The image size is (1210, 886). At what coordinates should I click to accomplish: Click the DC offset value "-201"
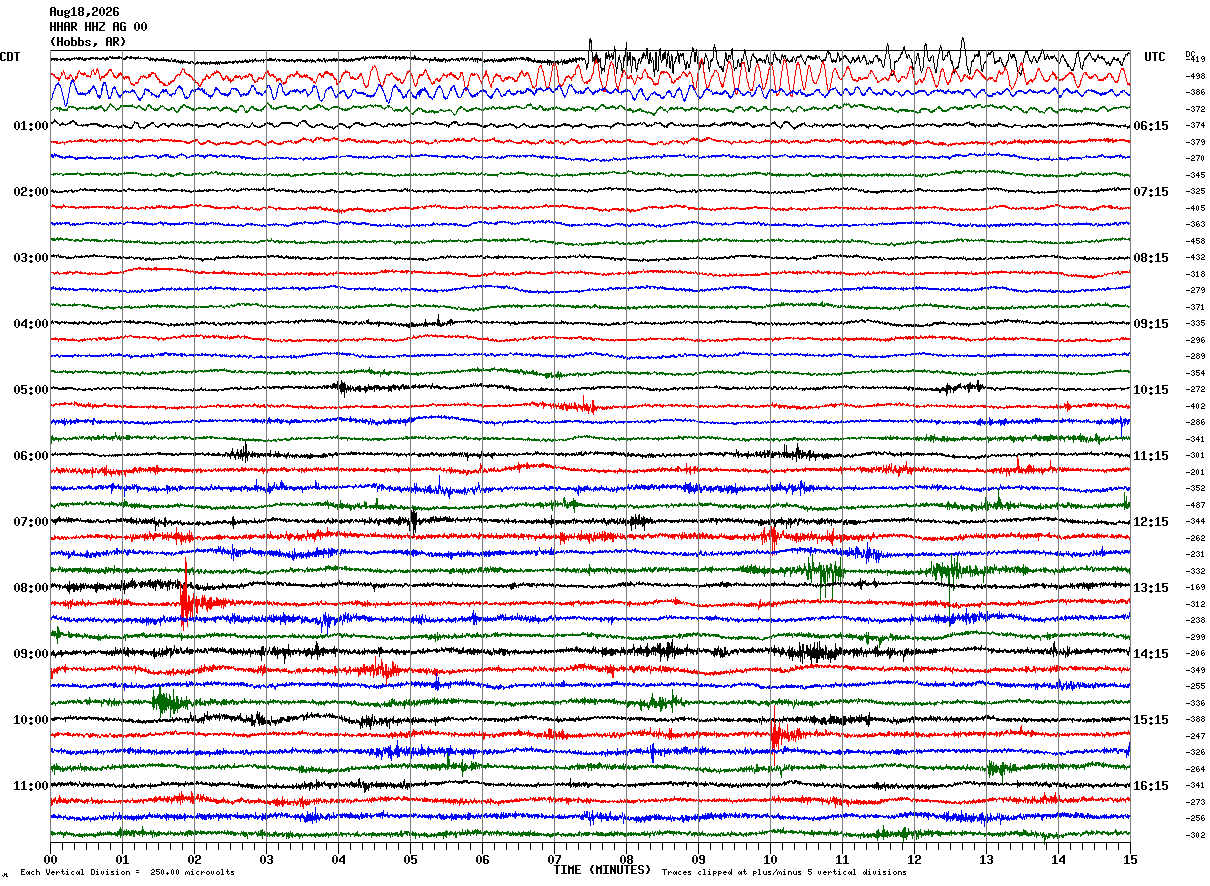[x=1195, y=472]
